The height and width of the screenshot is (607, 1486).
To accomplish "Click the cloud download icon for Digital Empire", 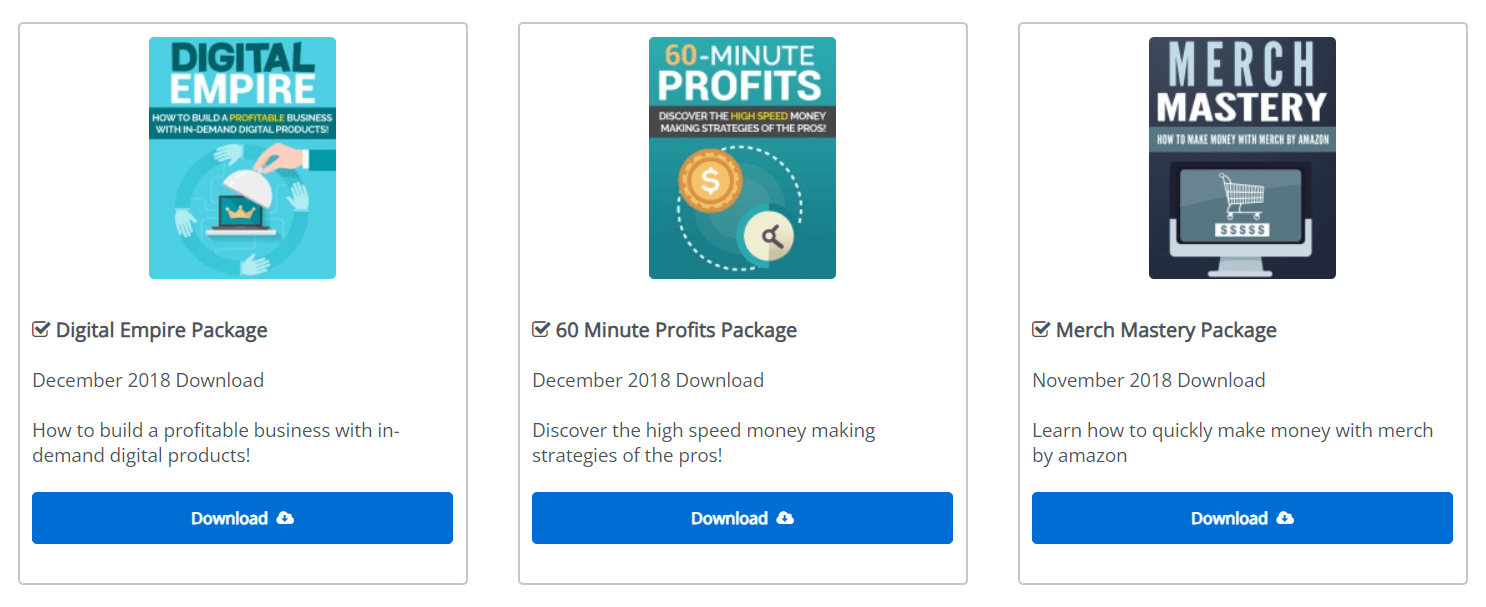I will (x=285, y=518).
